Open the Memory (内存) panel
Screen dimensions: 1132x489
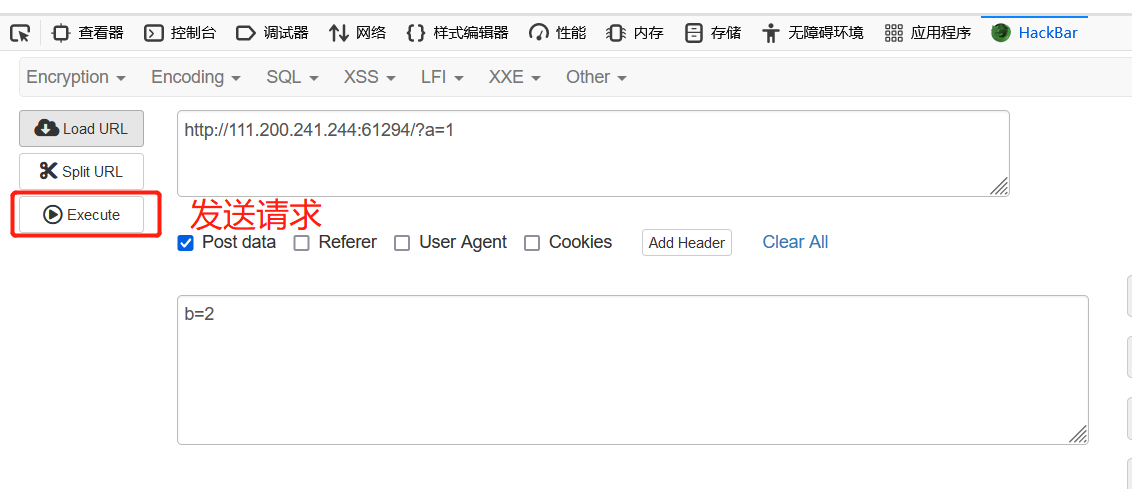click(636, 33)
